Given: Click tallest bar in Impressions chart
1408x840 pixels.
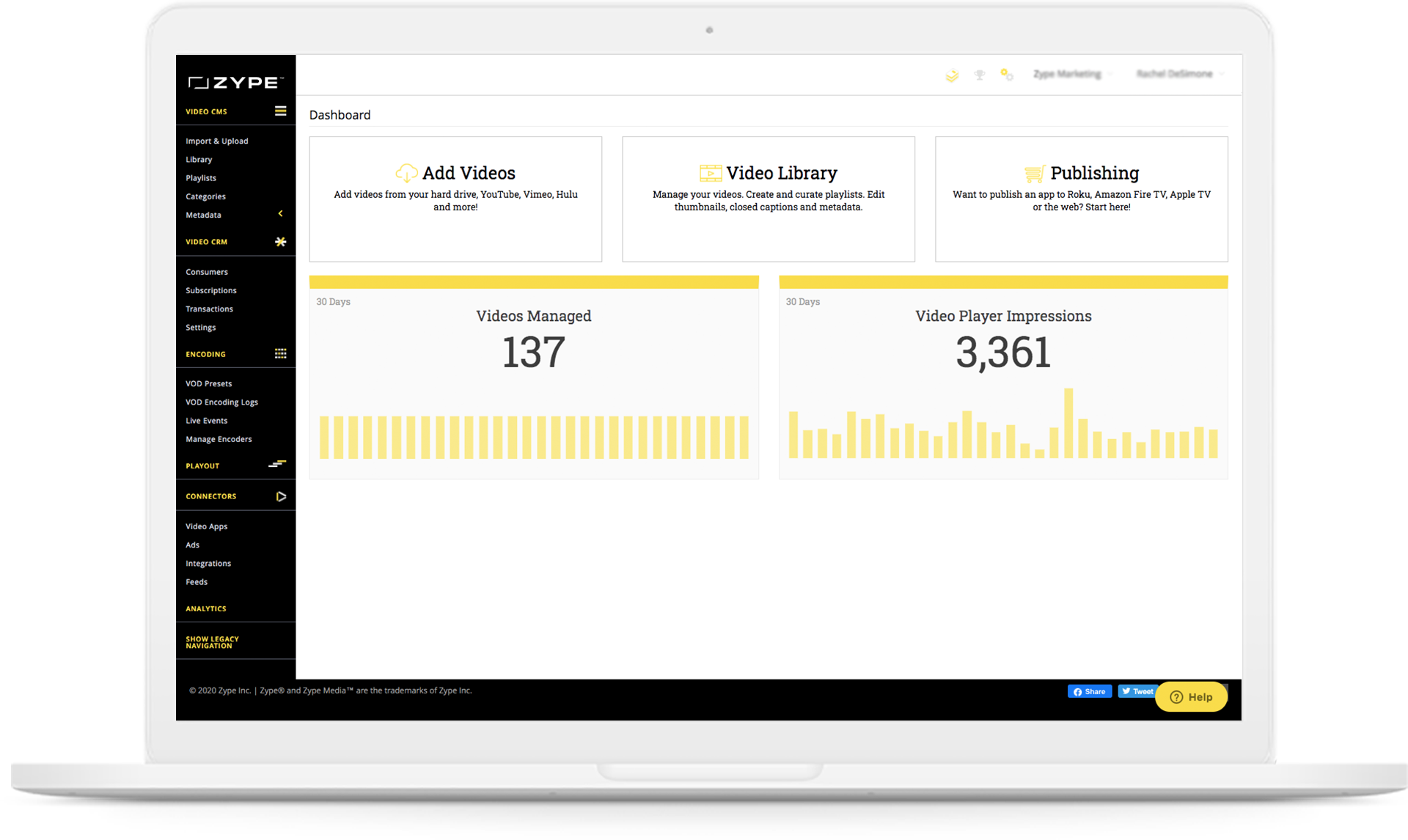Looking at the screenshot, I should click(x=1068, y=424).
